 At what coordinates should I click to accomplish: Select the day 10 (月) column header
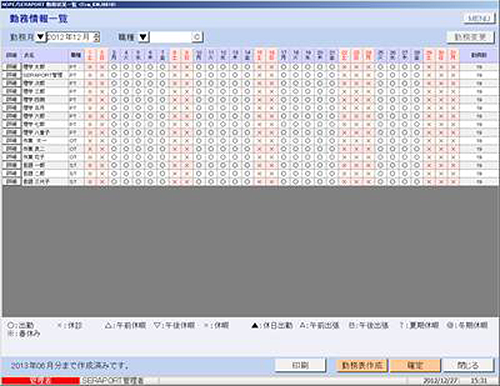pyautogui.click(x=199, y=55)
